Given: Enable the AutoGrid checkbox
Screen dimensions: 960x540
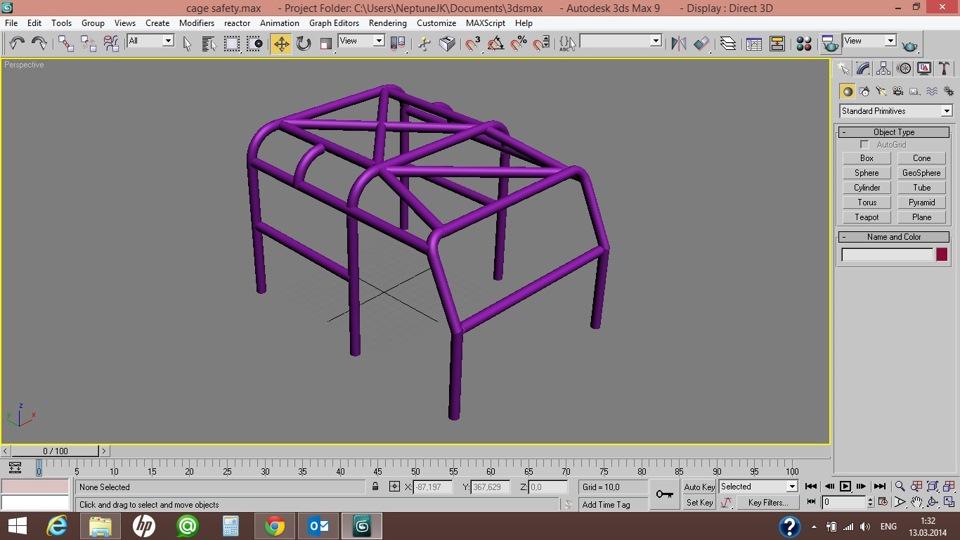Looking at the screenshot, I should click(x=865, y=145).
